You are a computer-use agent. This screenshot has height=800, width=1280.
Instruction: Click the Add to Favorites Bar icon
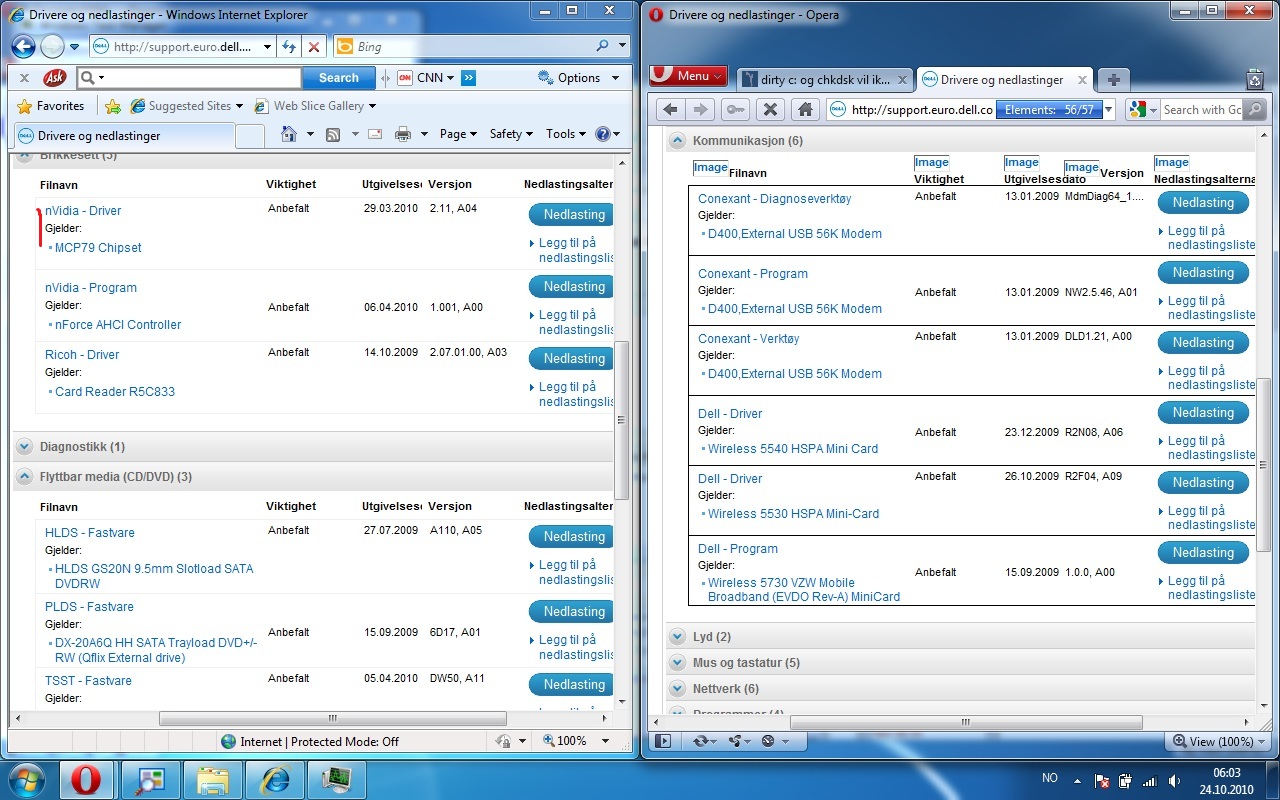coord(112,106)
